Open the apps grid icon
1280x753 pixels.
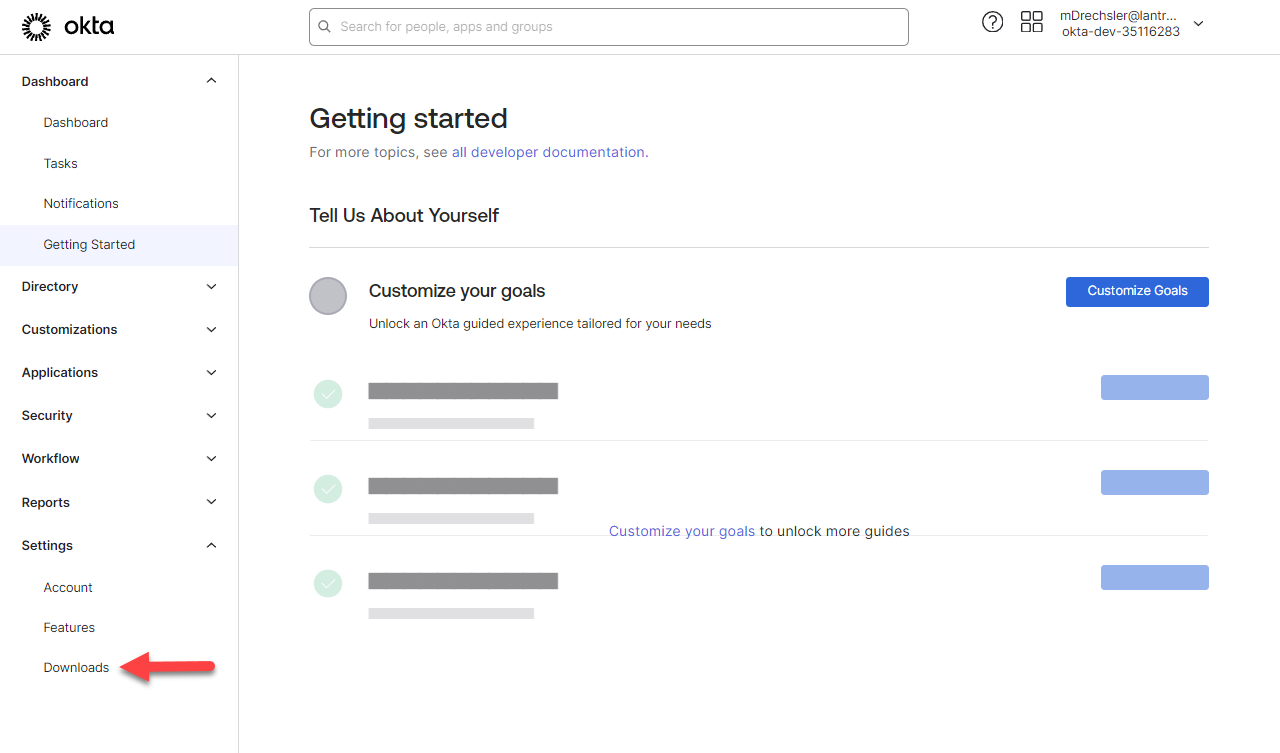1031,23
